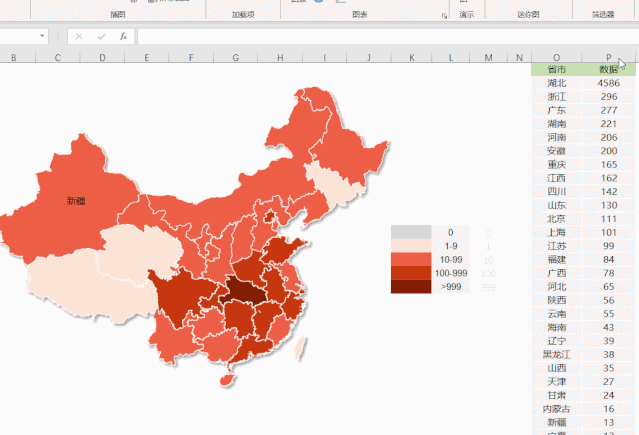Select the 海南 cell

tap(557, 327)
